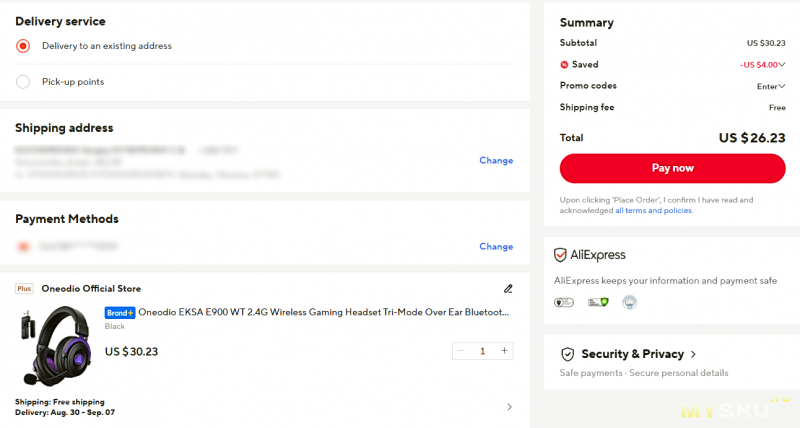Increase headset quantity with plus
This screenshot has height=428, width=800.
coord(504,350)
